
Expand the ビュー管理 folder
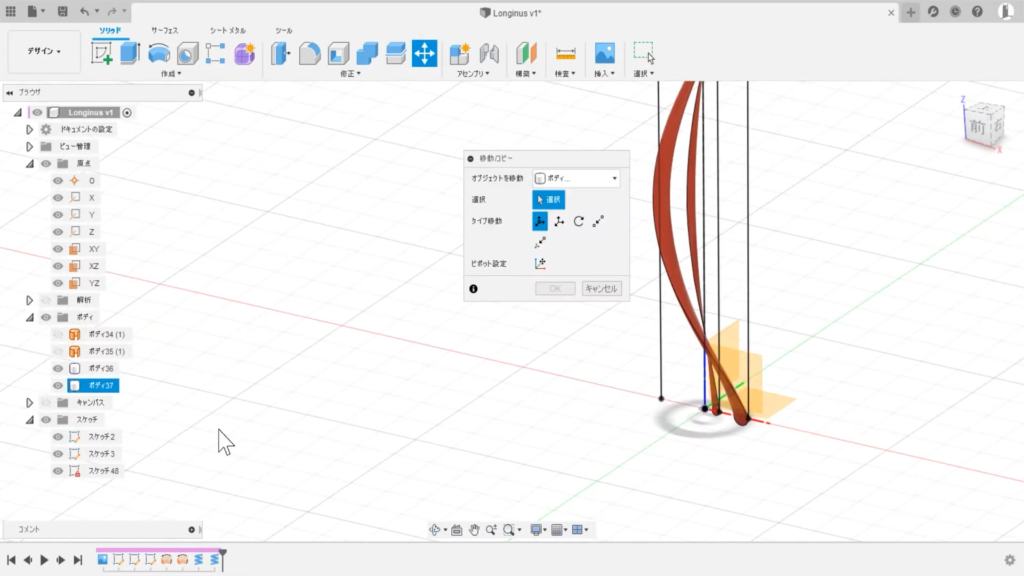click(x=29, y=146)
